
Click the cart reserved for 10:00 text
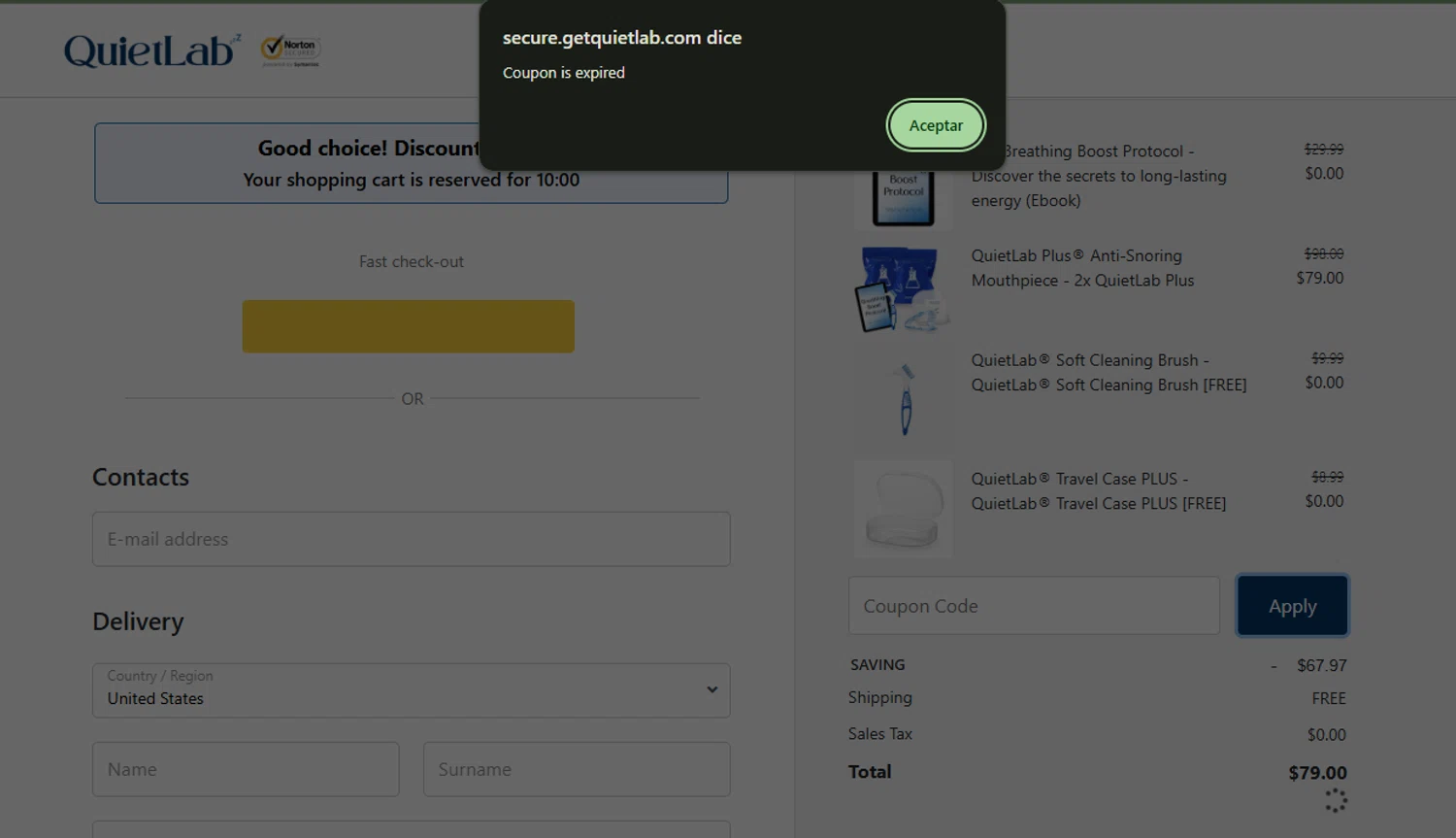click(x=411, y=180)
